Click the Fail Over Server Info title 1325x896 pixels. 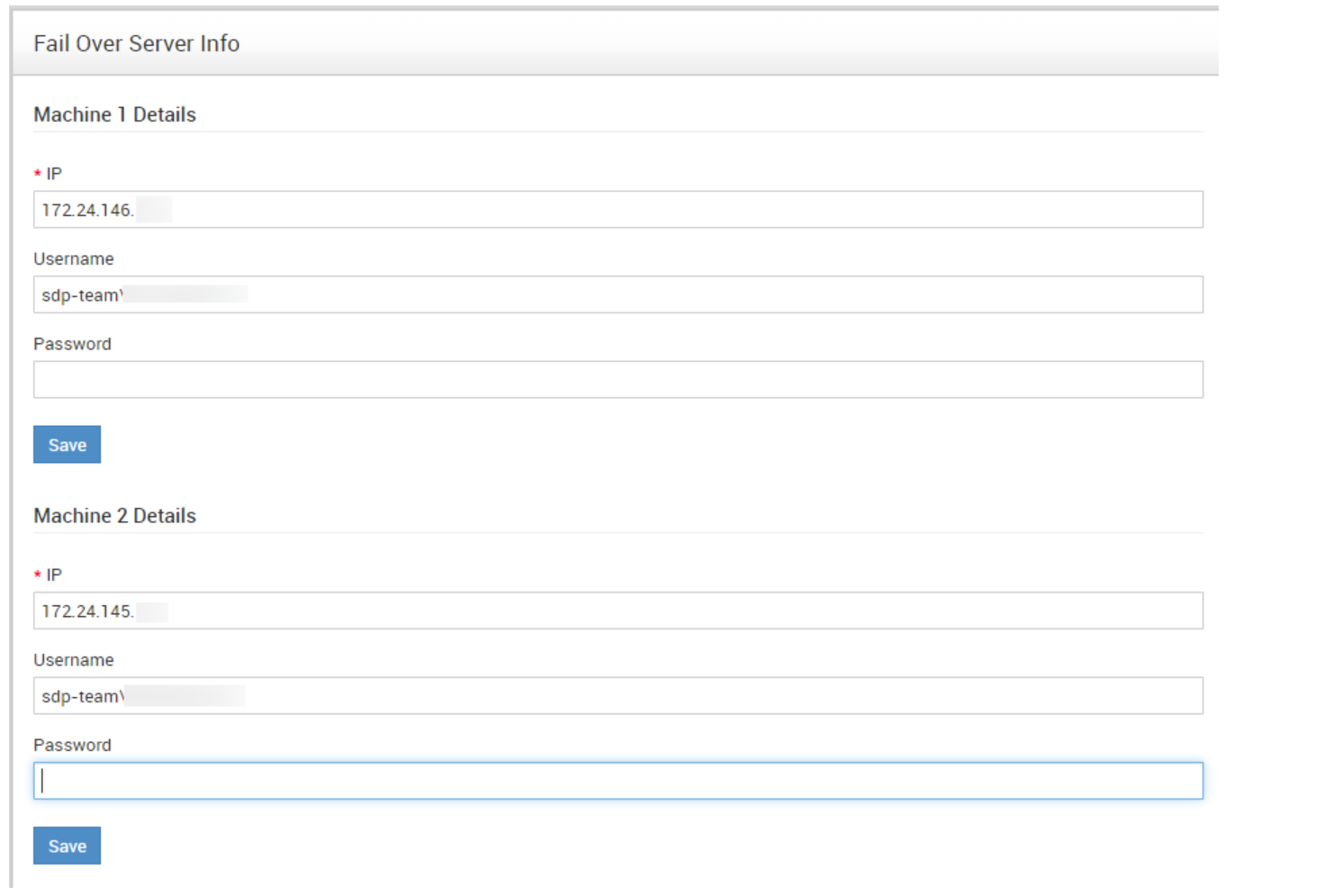click(136, 44)
